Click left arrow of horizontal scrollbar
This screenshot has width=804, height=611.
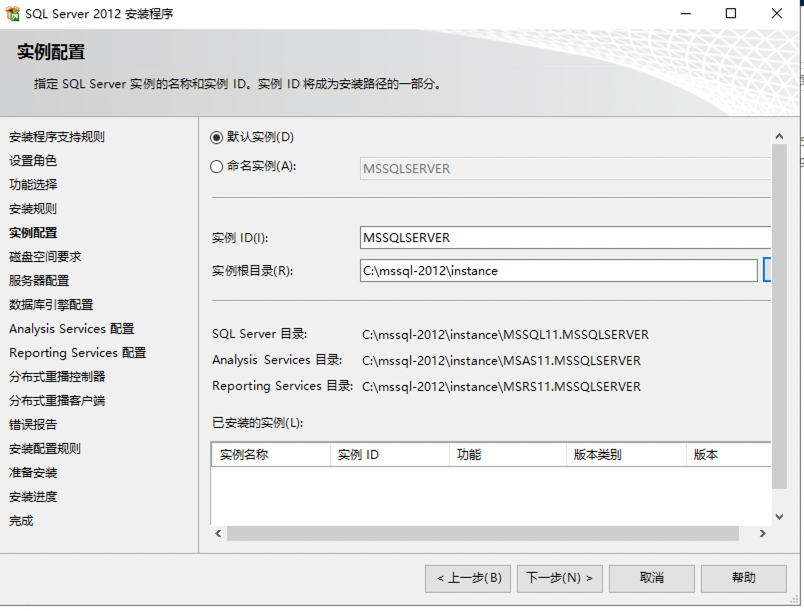[x=218, y=535]
